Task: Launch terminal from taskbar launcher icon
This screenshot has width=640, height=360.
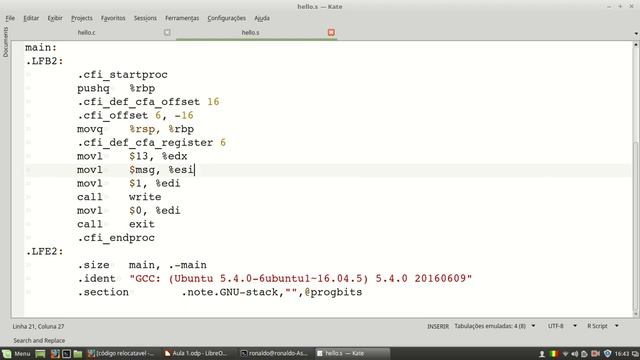Action: coord(66,353)
